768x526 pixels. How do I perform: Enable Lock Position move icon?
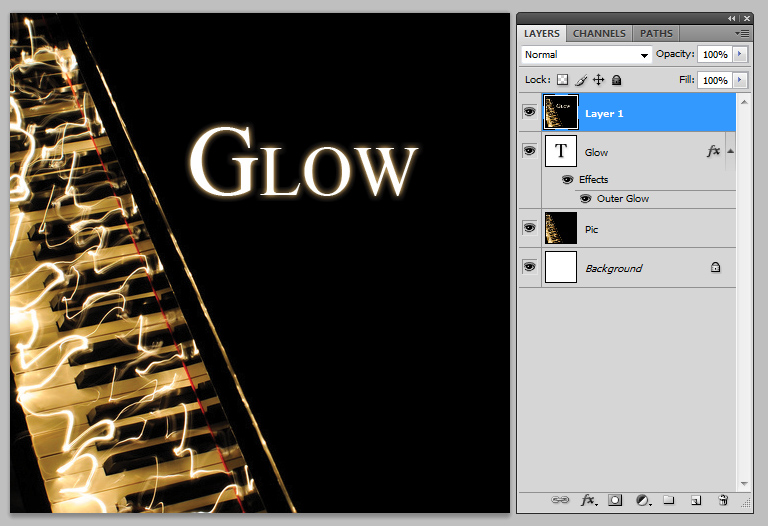point(598,80)
